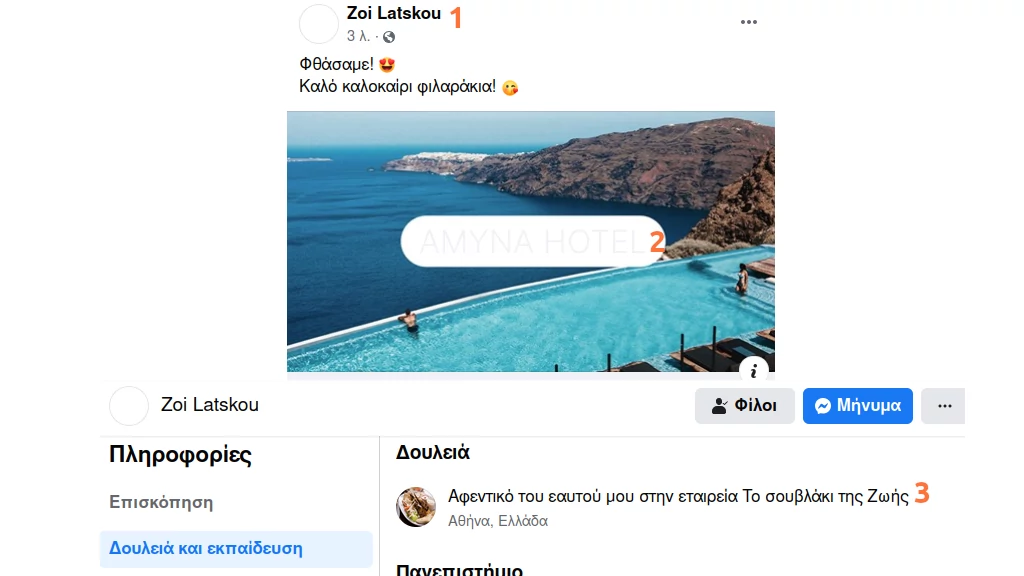Click the post timestamp "3 λ."

tap(358, 37)
